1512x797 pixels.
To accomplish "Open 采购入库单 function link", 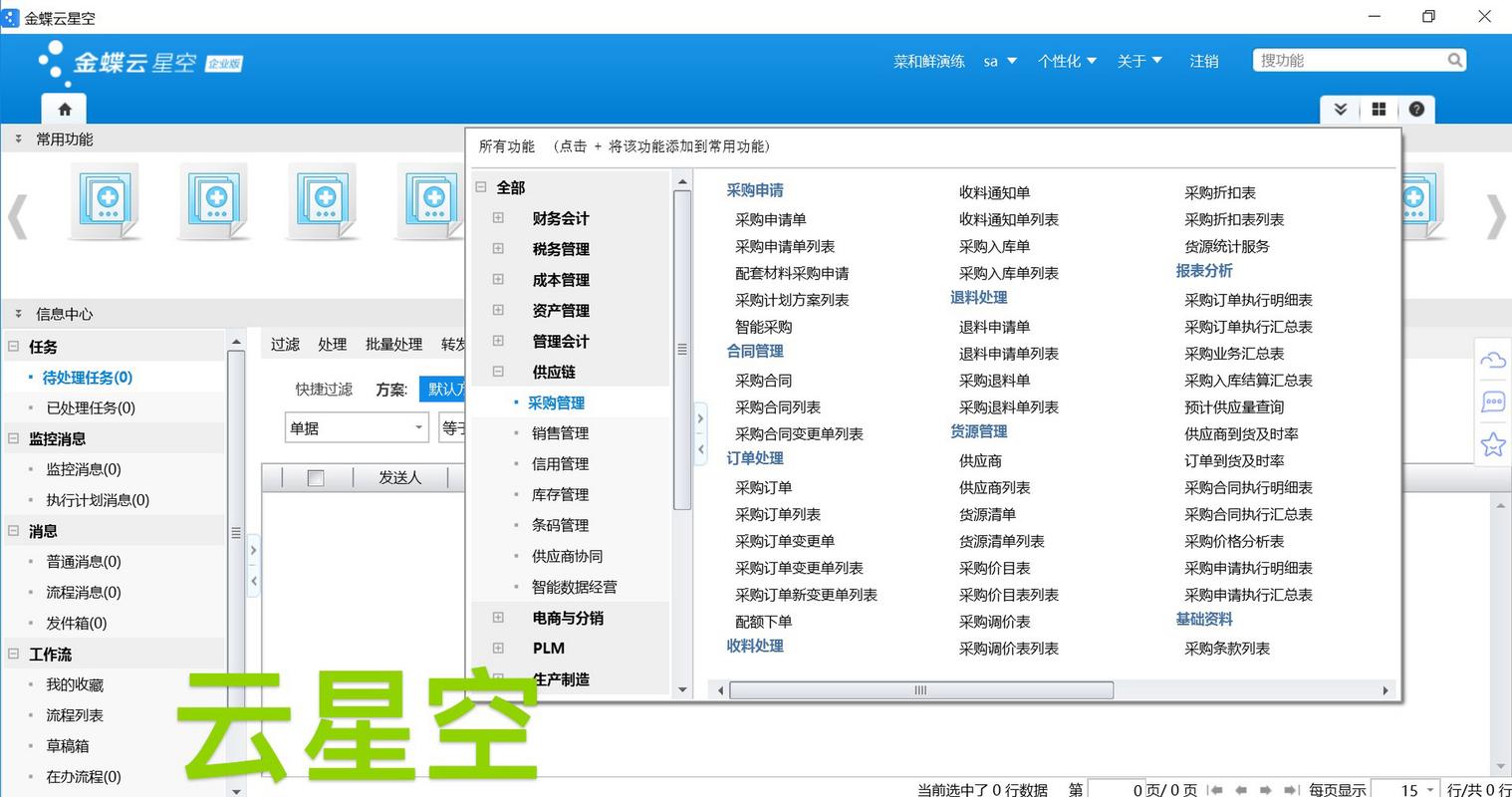I will (994, 246).
